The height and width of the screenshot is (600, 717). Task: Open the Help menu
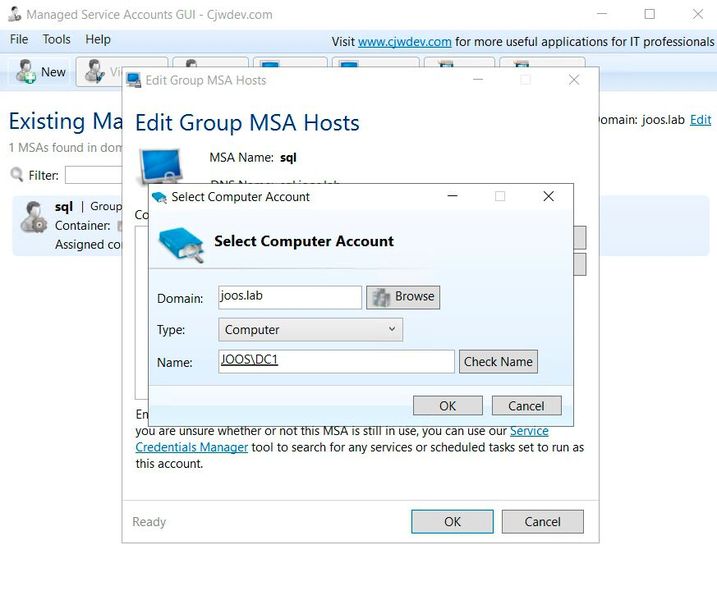98,39
